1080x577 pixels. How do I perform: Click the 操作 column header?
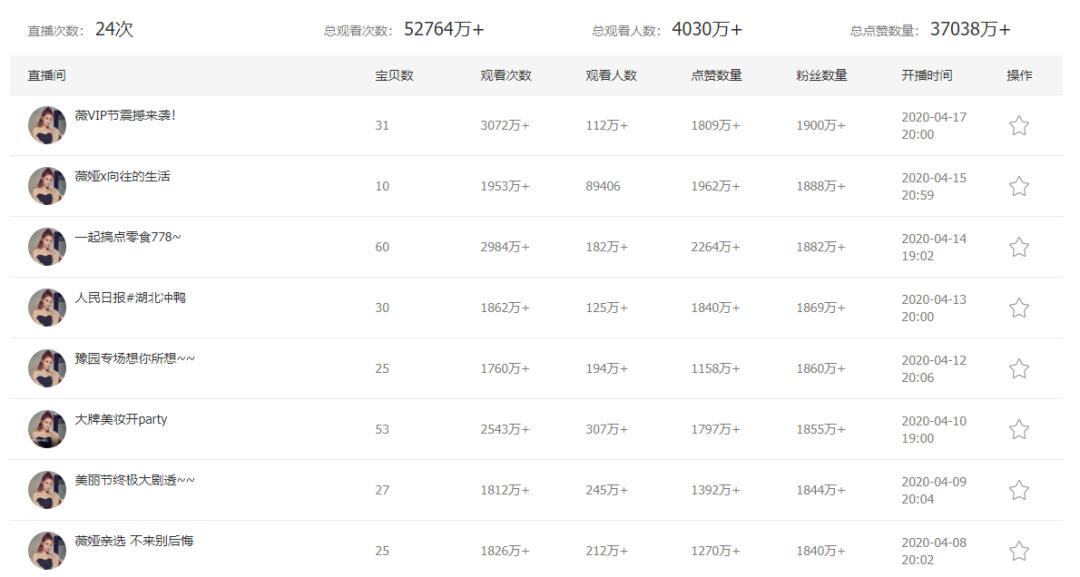[1019, 75]
